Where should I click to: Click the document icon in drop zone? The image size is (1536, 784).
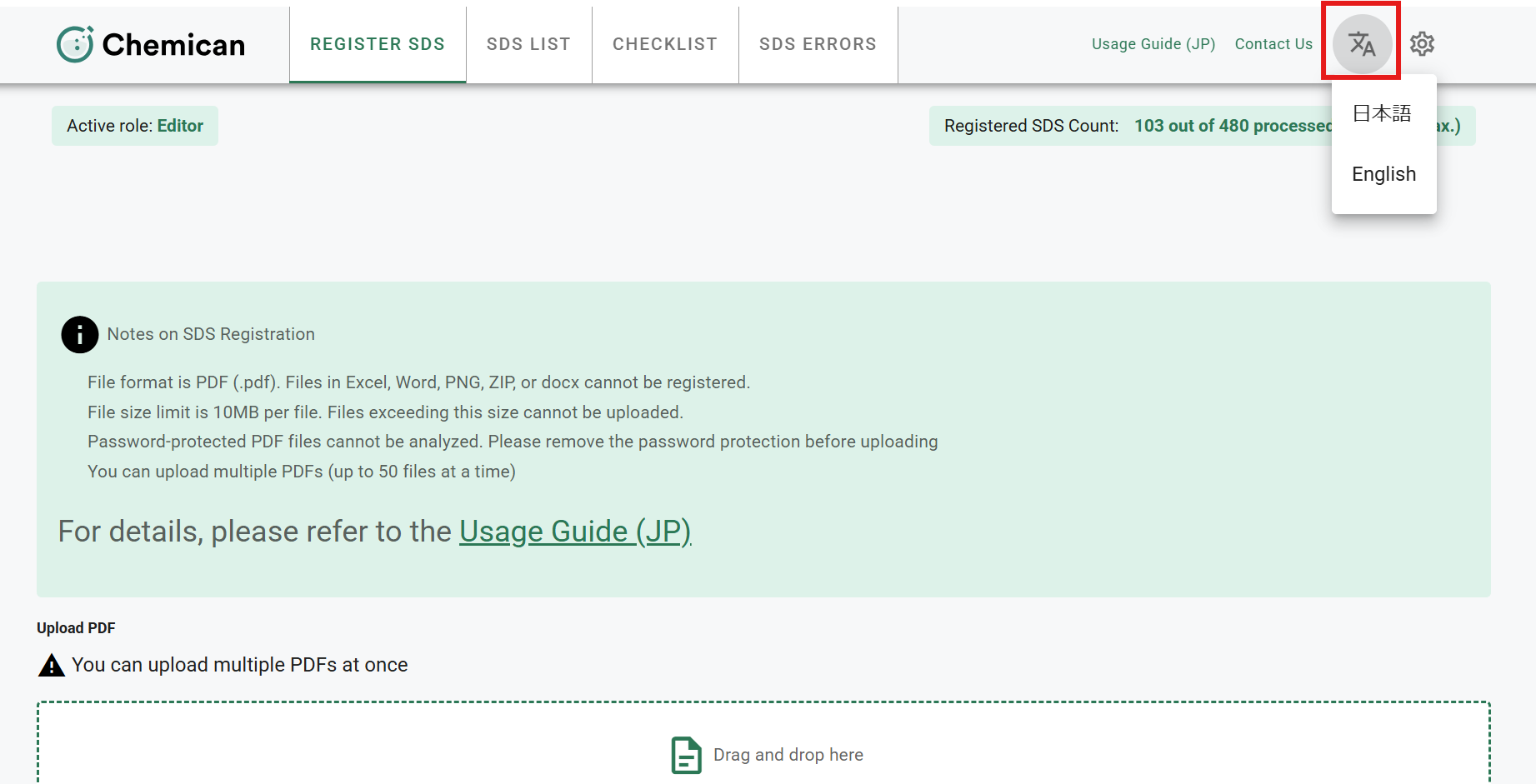pos(686,755)
